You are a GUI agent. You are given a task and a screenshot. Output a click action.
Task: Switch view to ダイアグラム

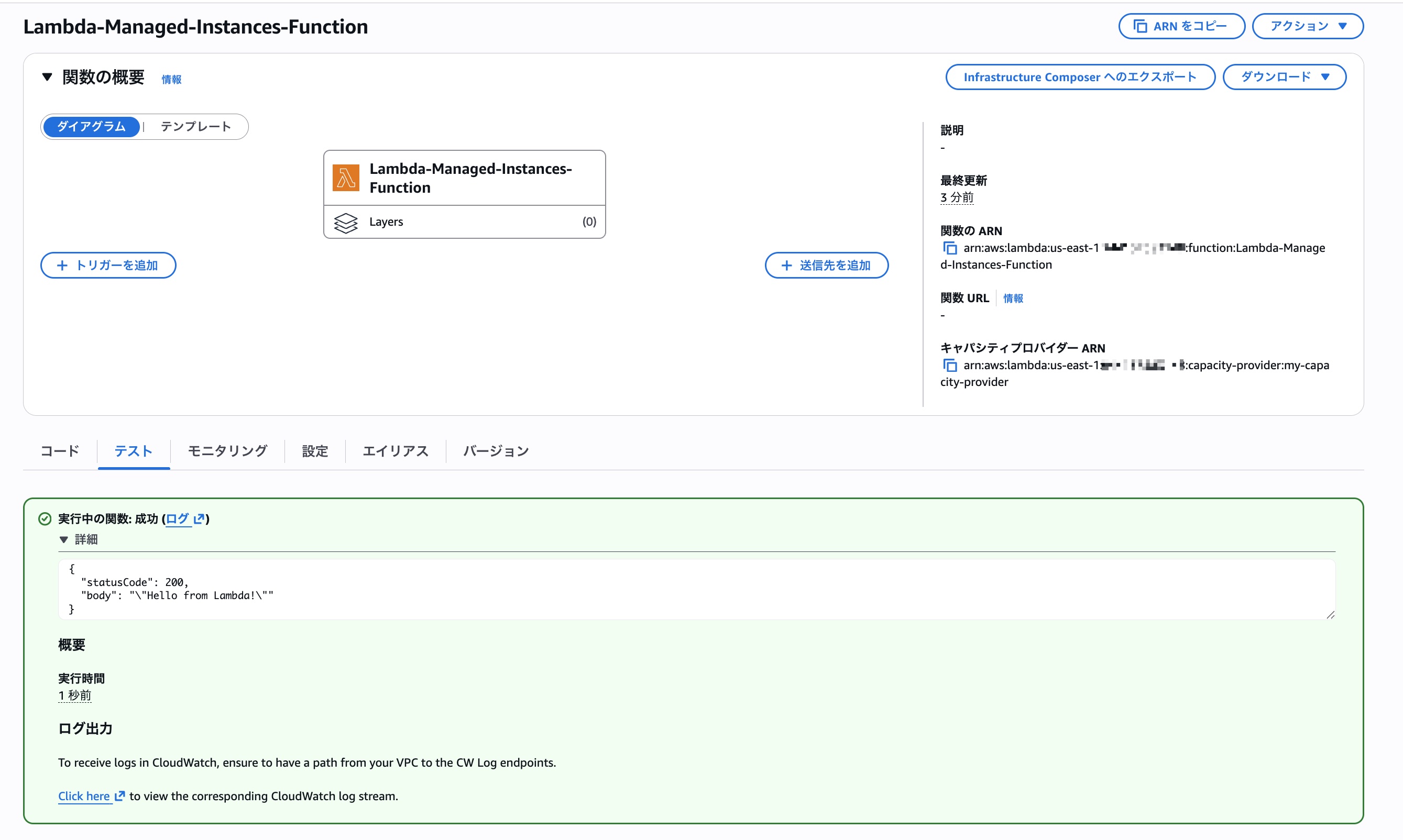click(x=91, y=126)
